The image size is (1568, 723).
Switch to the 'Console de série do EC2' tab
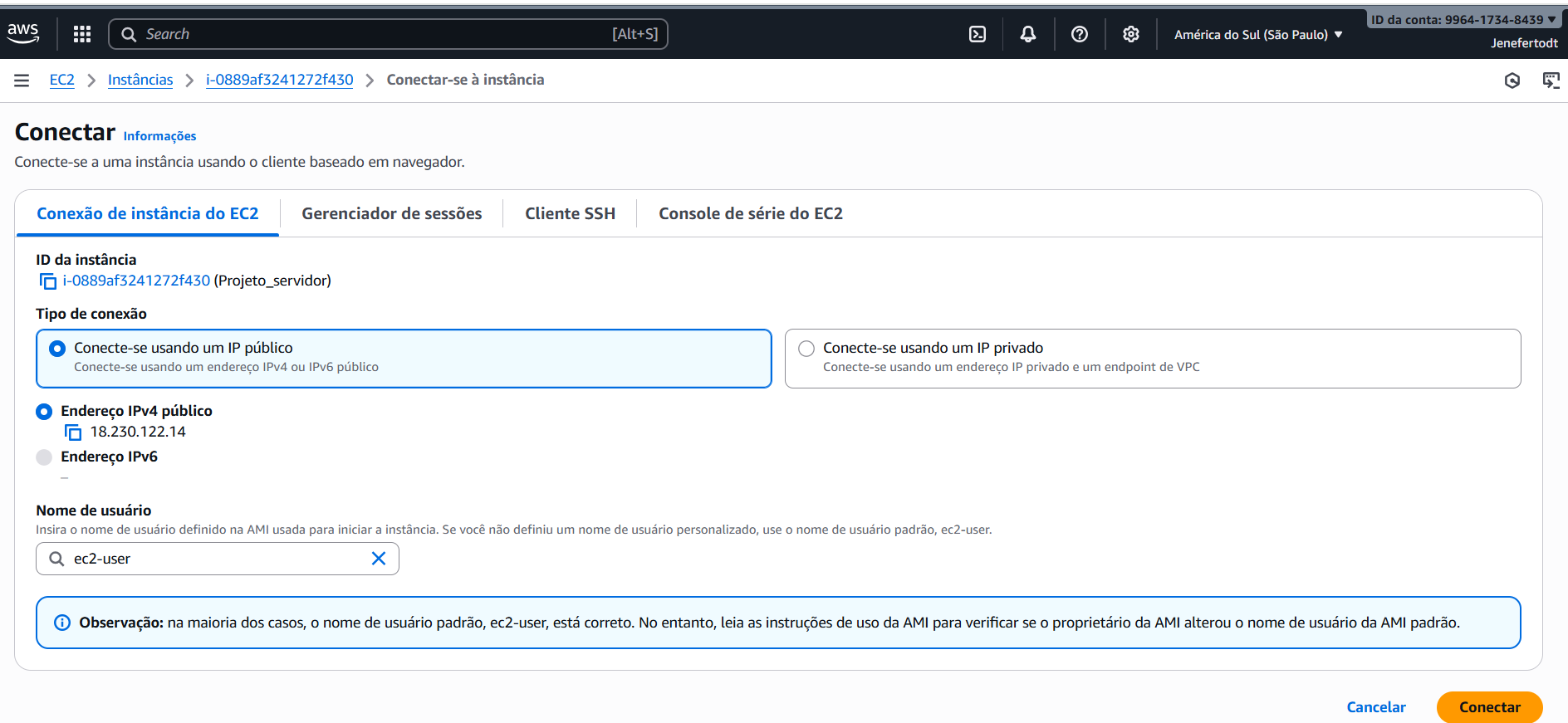coord(751,214)
